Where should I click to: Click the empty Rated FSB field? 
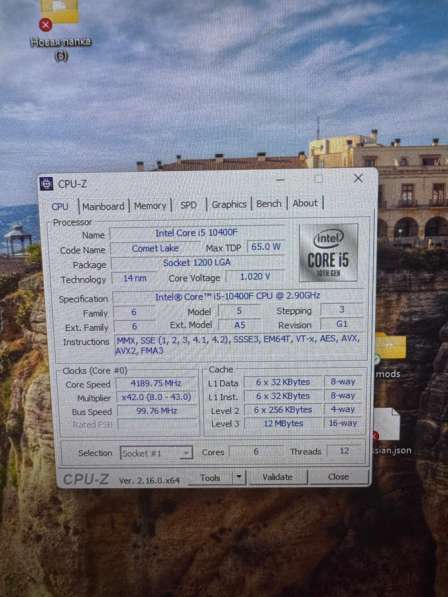pyautogui.click(x=157, y=425)
